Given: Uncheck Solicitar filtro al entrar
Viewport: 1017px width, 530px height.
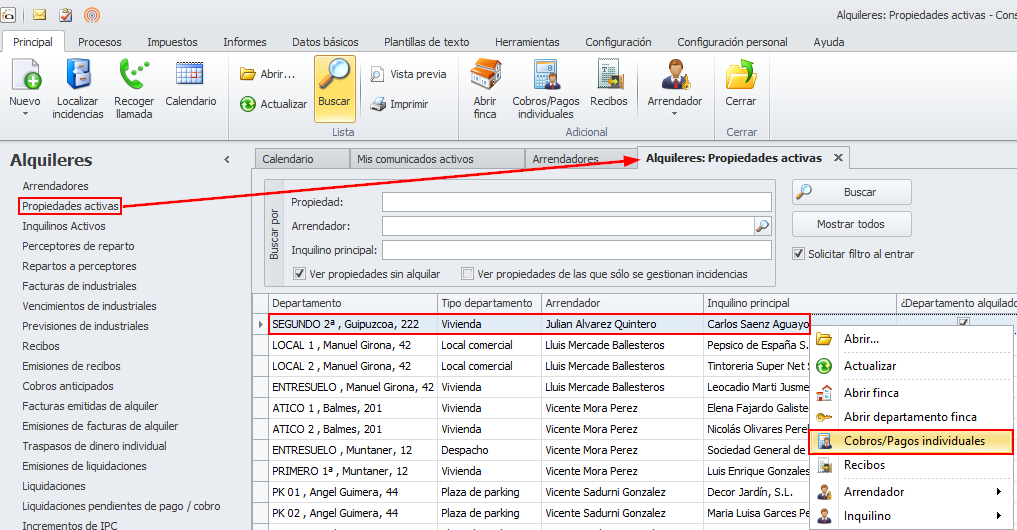Looking at the screenshot, I should 799,254.
